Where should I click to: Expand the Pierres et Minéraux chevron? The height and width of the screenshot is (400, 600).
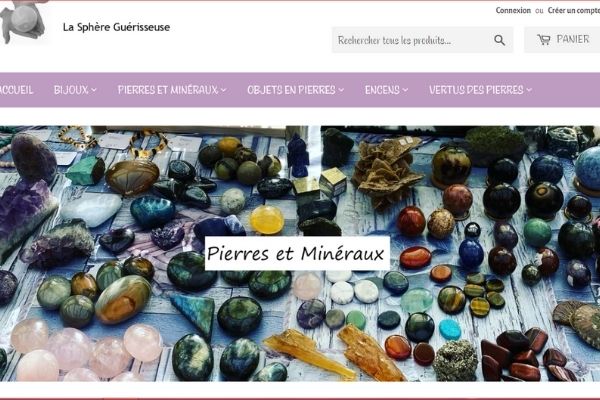pyautogui.click(x=223, y=90)
